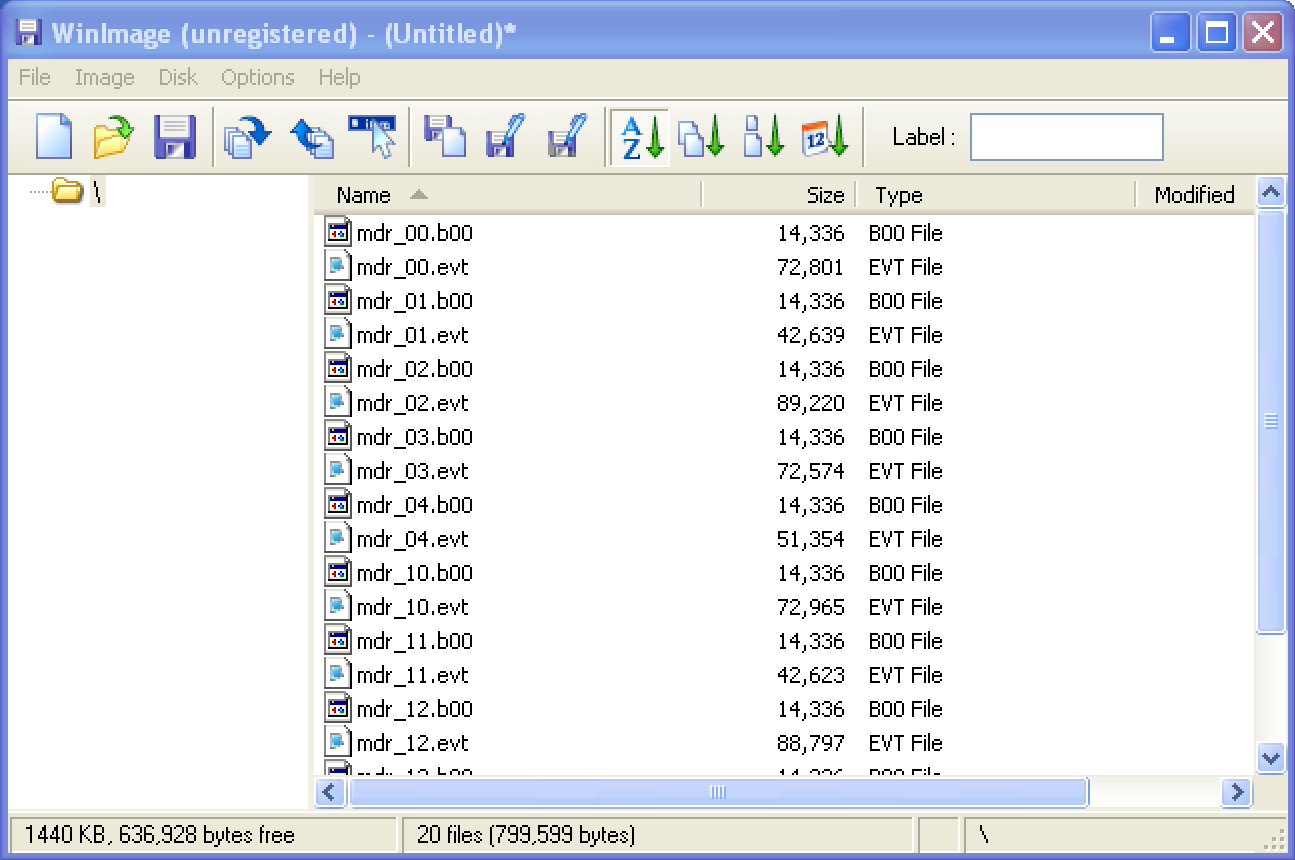The width and height of the screenshot is (1295, 860).
Task: Click the 89,220 size value
Action: click(x=811, y=404)
